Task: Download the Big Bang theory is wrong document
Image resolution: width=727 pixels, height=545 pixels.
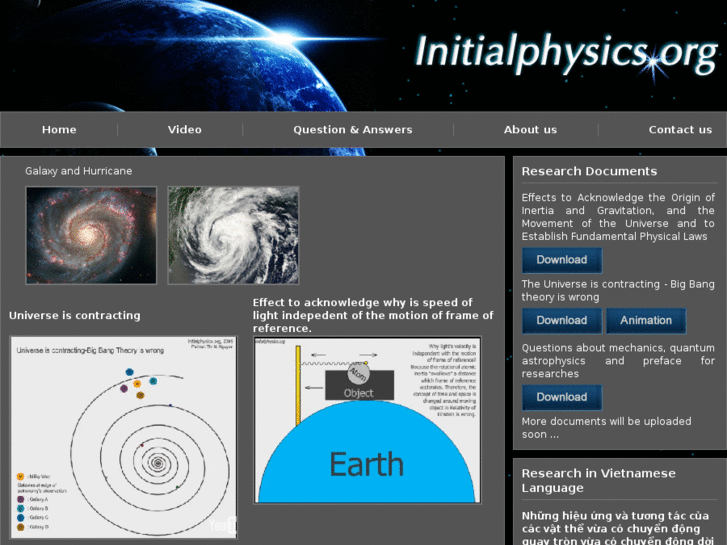Action: [x=562, y=321]
